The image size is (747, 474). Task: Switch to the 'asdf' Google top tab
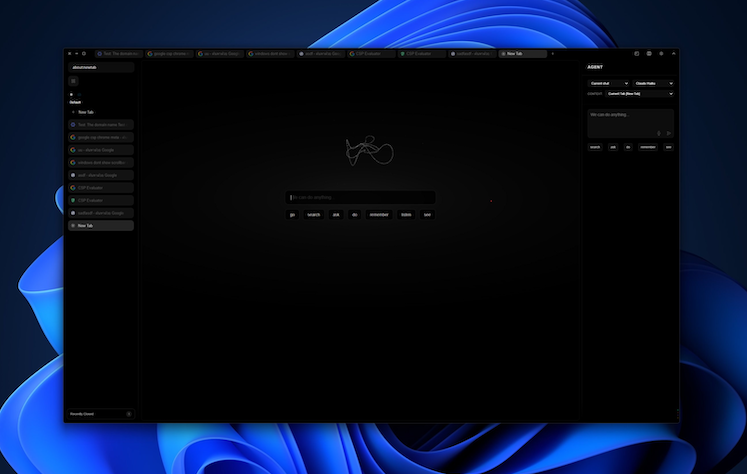(321, 54)
